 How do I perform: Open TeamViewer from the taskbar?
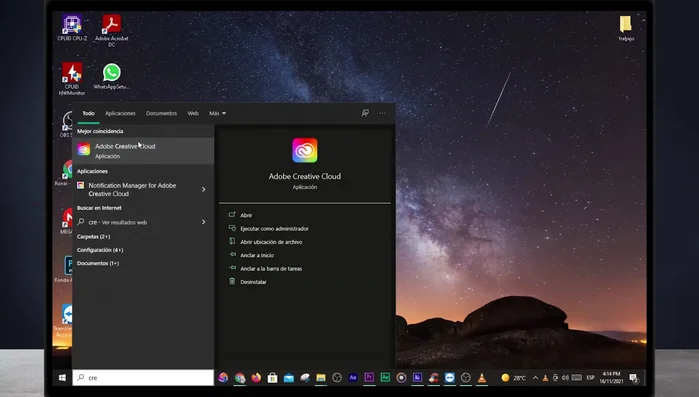tap(449, 378)
